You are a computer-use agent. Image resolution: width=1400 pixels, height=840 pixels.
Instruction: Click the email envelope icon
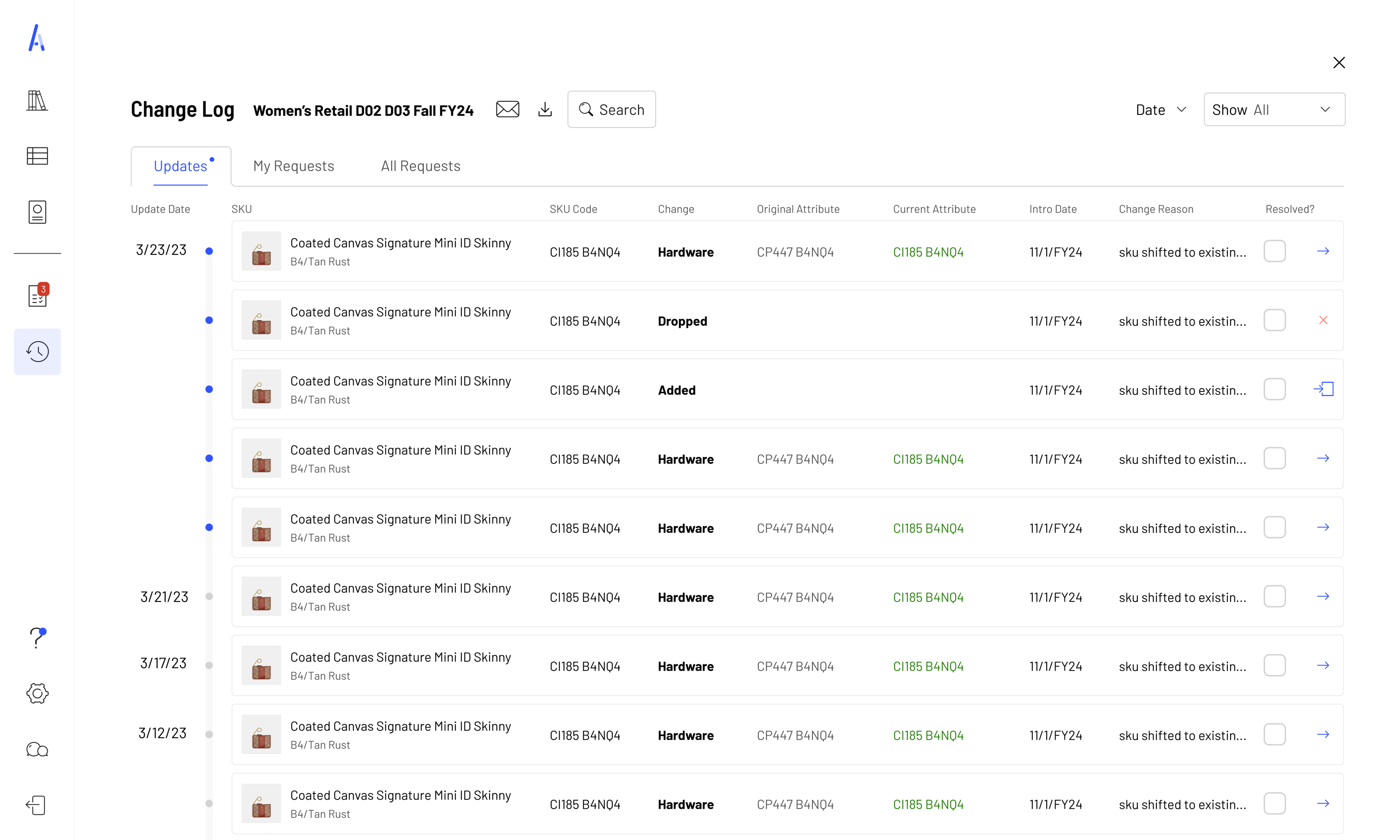[x=507, y=109]
